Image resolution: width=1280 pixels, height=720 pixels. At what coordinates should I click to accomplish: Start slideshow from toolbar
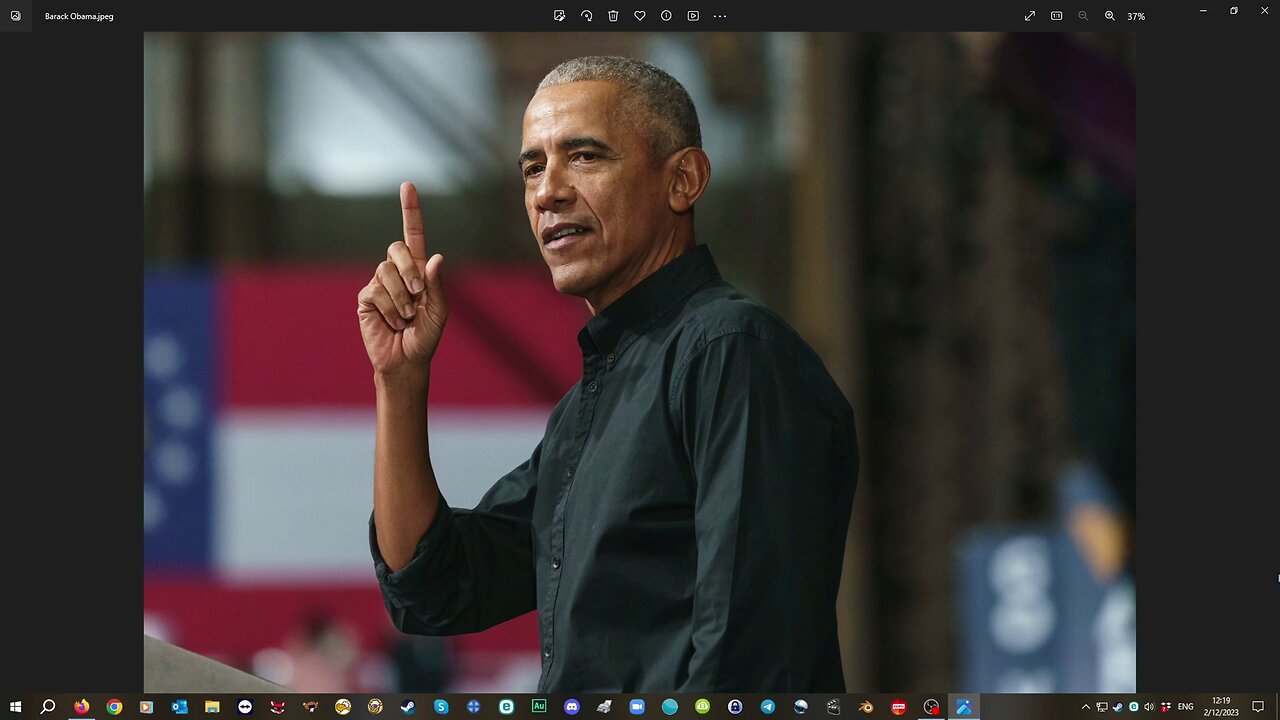pos(693,16)
